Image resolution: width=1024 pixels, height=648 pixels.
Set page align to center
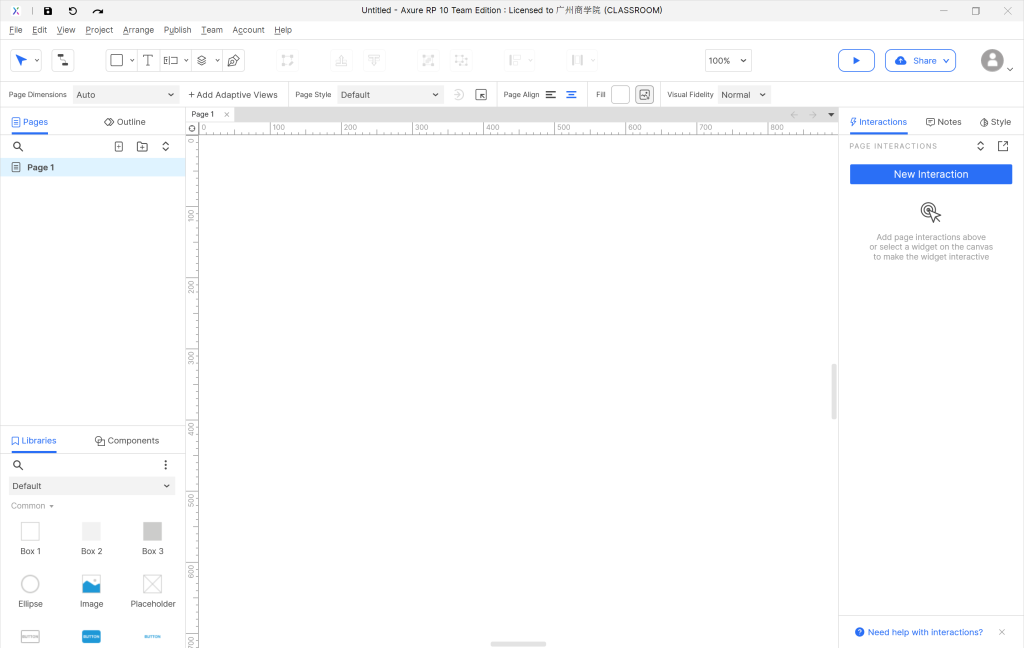571,95
